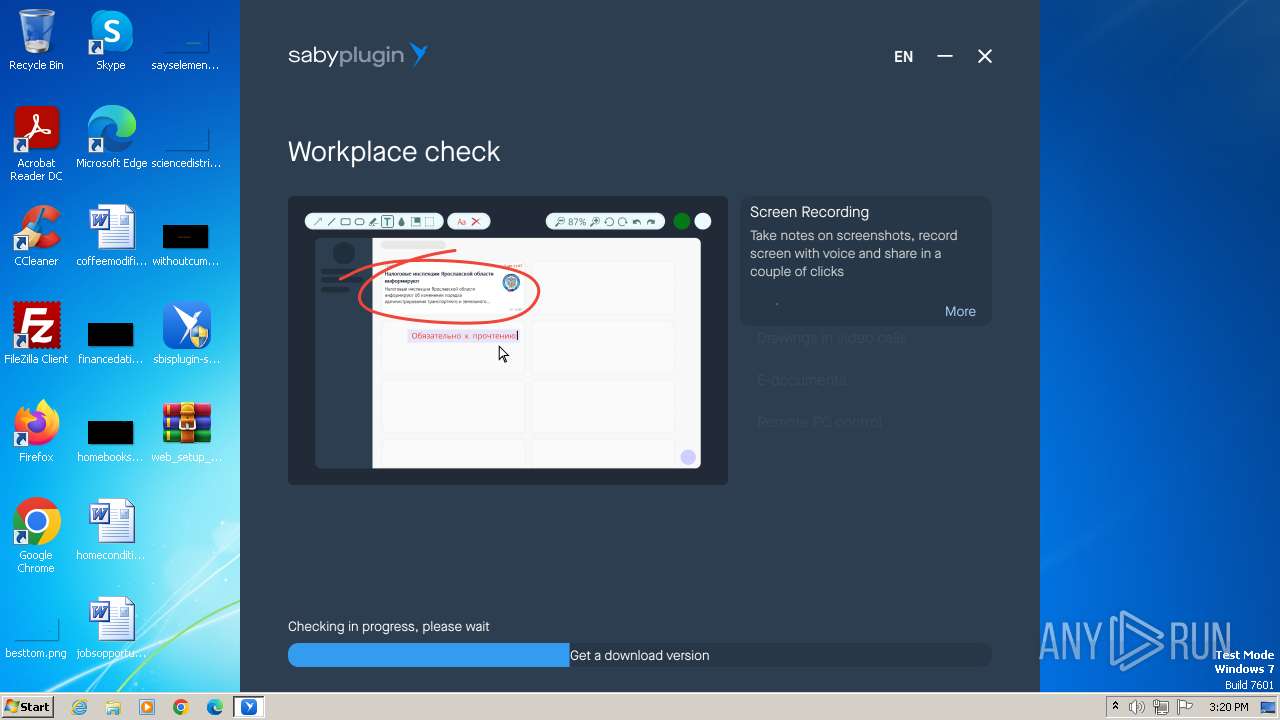Select the Screen Recording card title
This screenshot has width=1280, height=720.
[x=809, y=212]
